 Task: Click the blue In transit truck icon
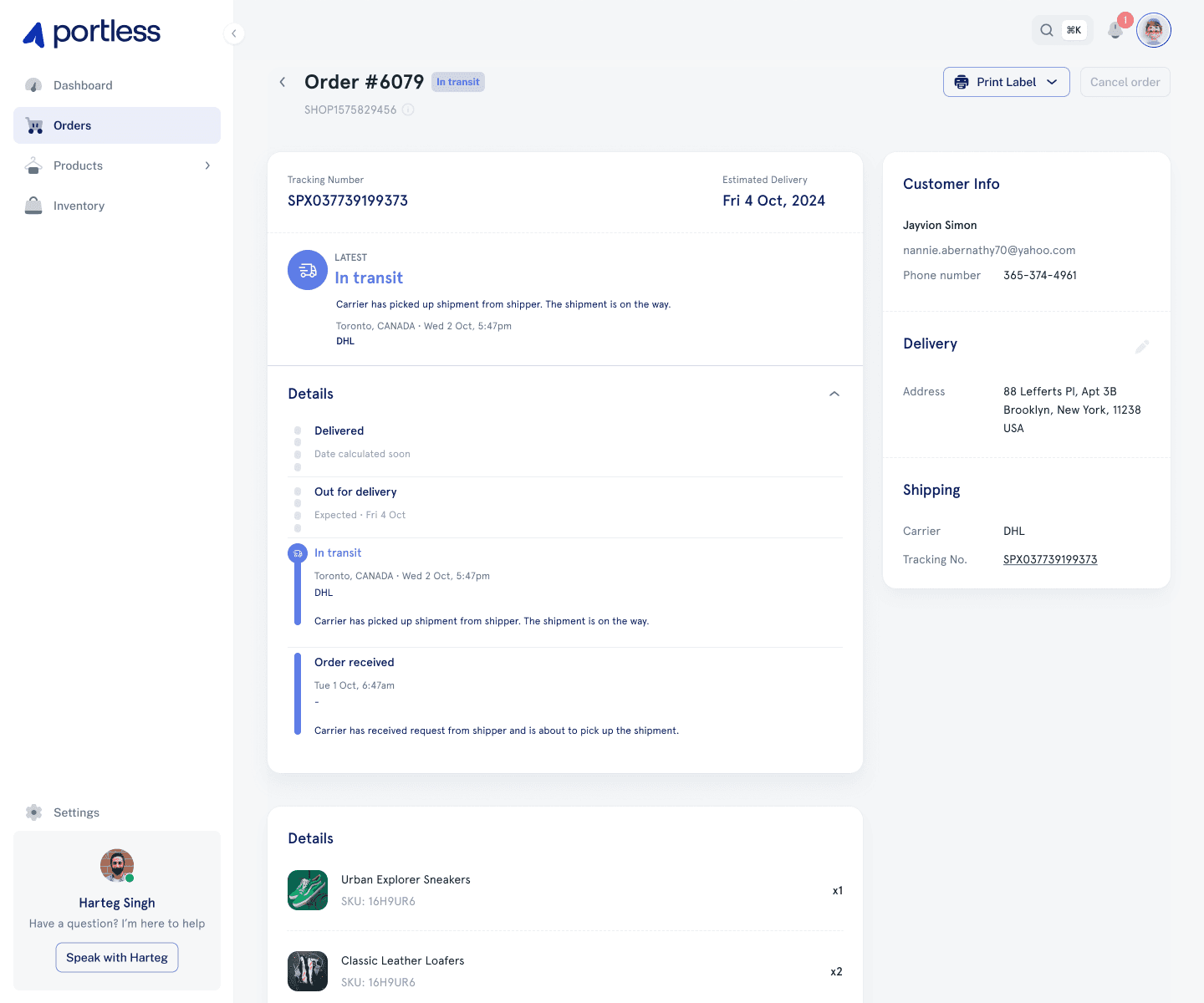tap(308, 270)
